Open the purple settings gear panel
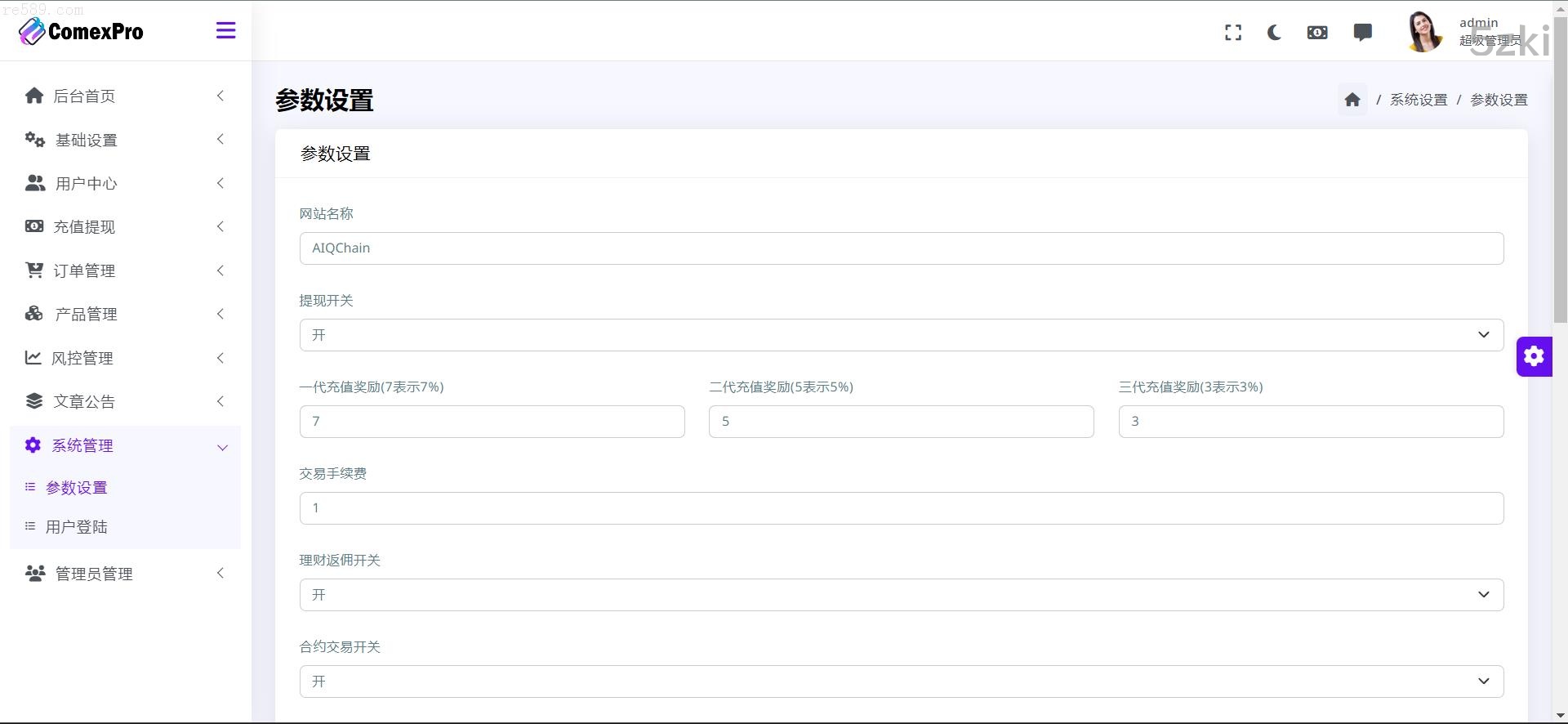1568x724 pixels. 1534,356
